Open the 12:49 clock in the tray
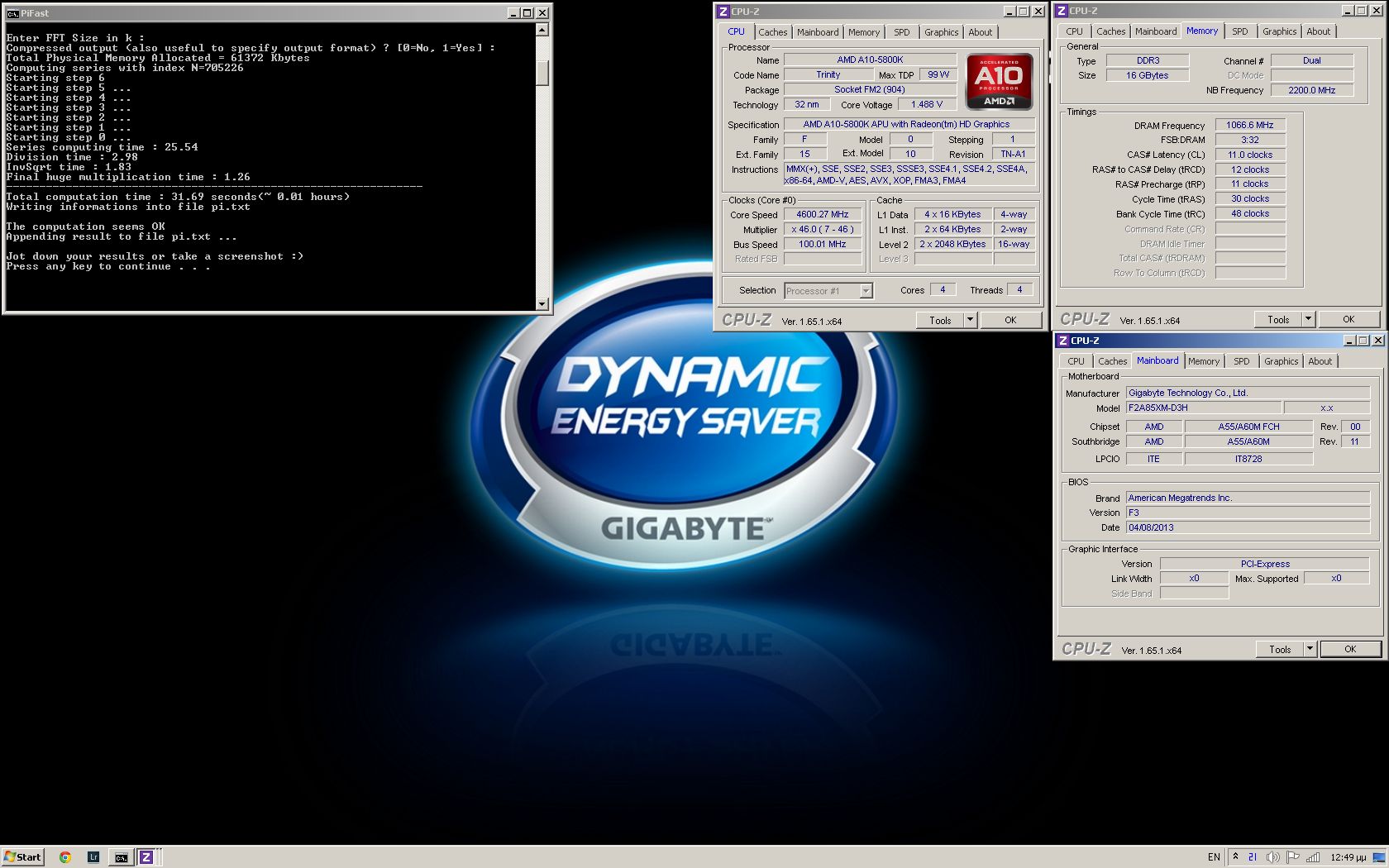This screenshot has height=868, width=1389. (1348, 857)
